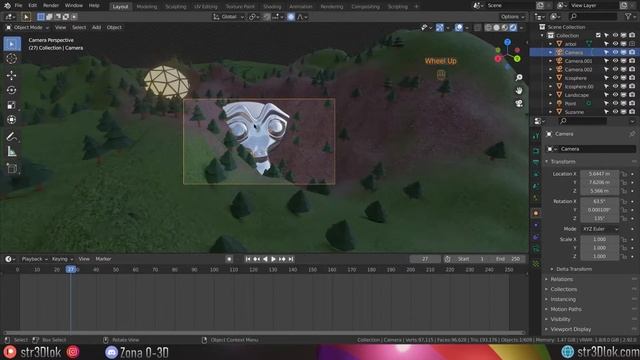640x360 pixels.
Task: Toggle eye icon for Camera.001
Action: pyautogui.click(x=615, y=61)
